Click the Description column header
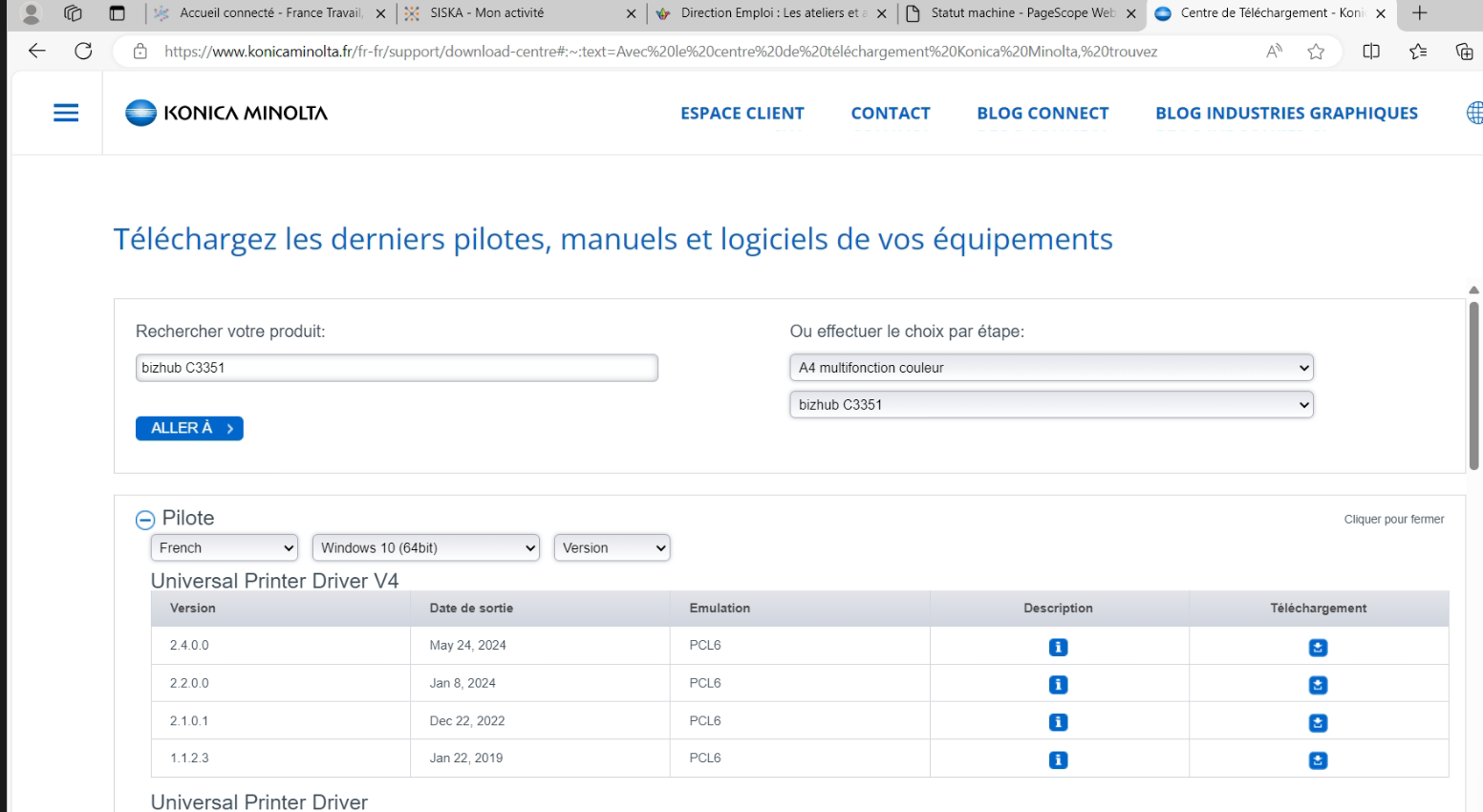 (1058, 609)
